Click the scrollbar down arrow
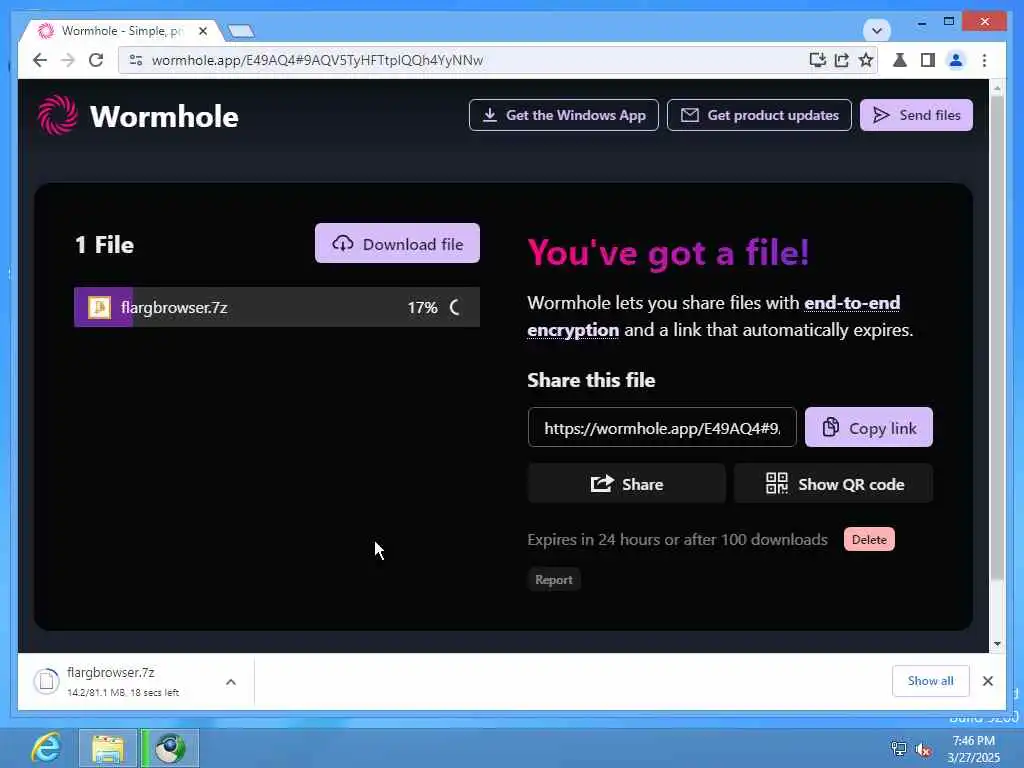The image size is (1024, 768). click(997, 643)
